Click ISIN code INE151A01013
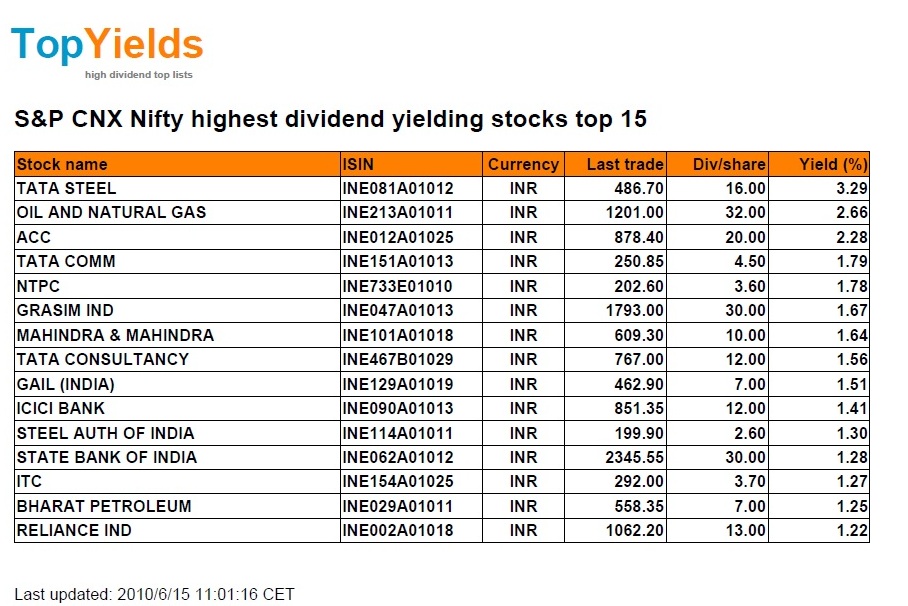The width and height of the screenshot is (908, 606). (x=398, y=261)
